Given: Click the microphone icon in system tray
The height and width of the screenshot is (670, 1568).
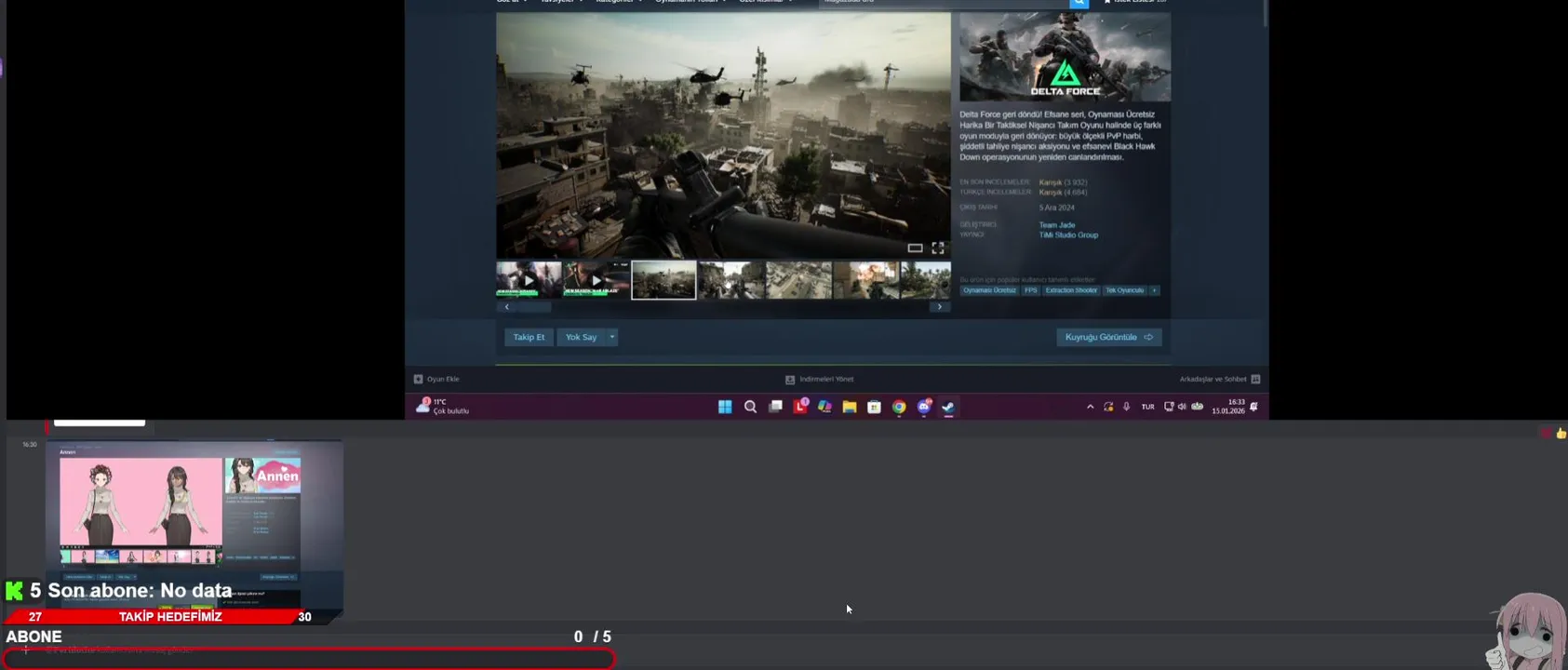Looking at the screenshot, I should pyautogui.click(x=1126, y=407).
